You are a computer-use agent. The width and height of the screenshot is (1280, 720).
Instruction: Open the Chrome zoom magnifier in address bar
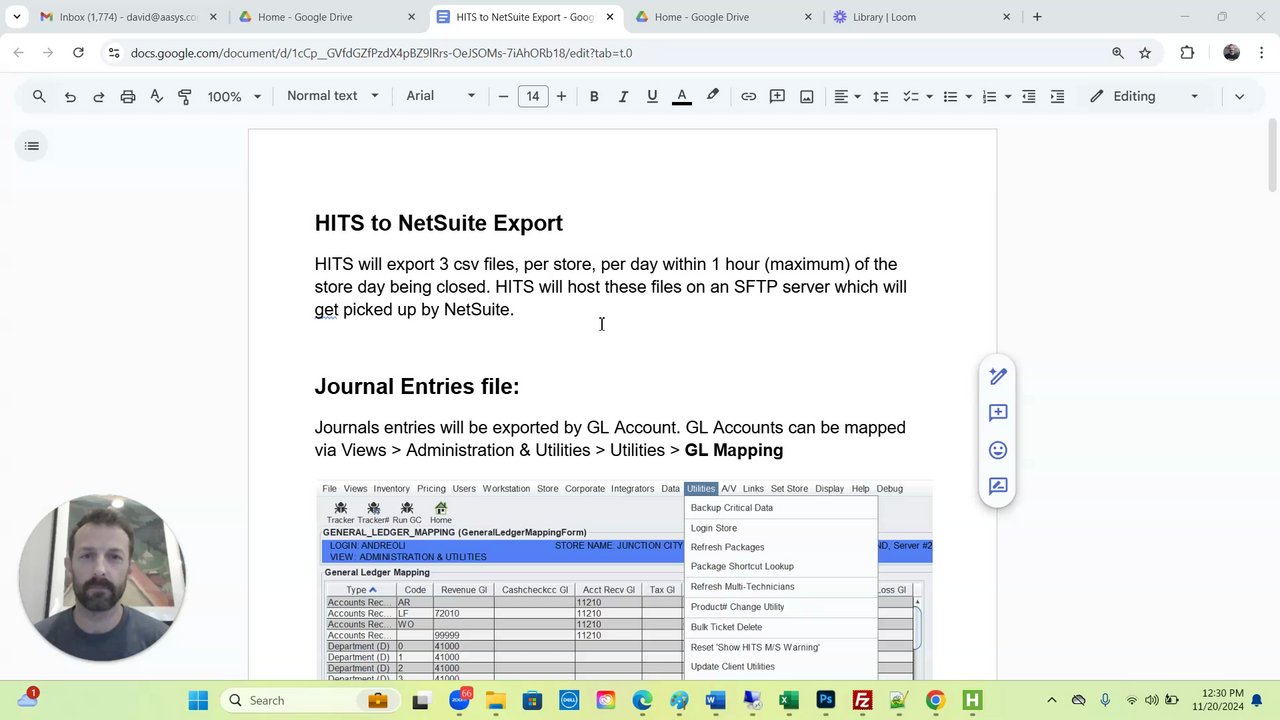pos(1118,53)
